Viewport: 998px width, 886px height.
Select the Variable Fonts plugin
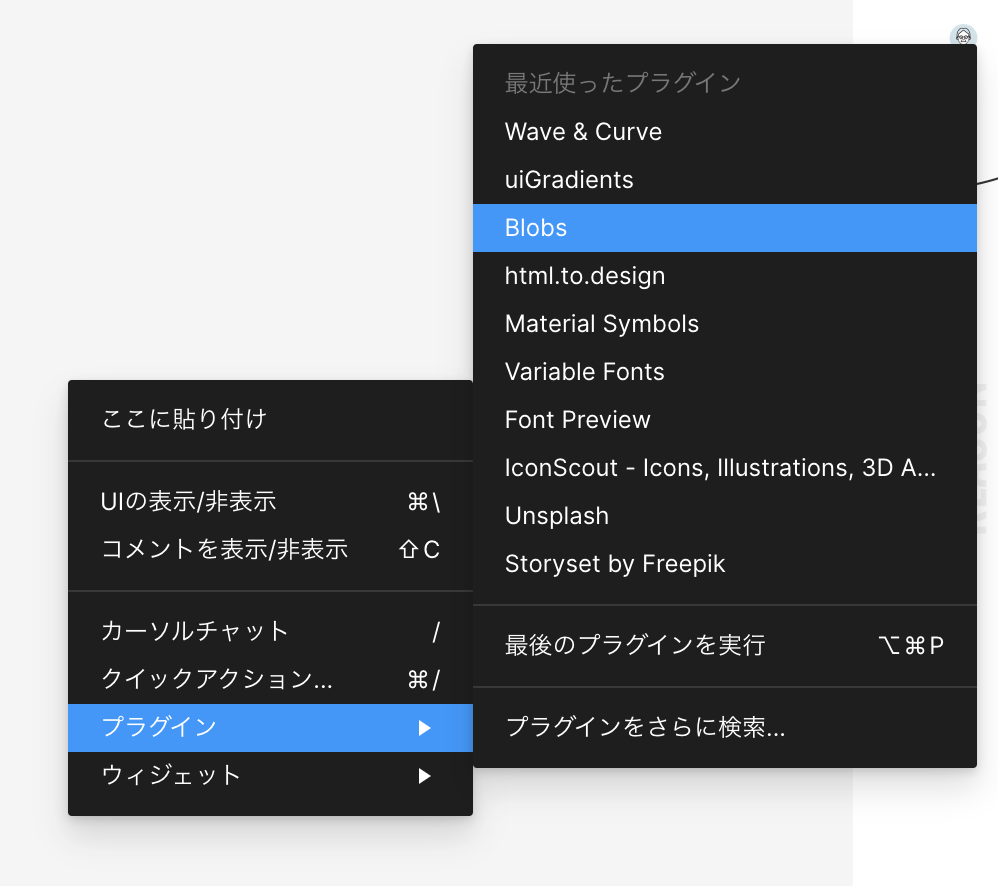point(585,372)
